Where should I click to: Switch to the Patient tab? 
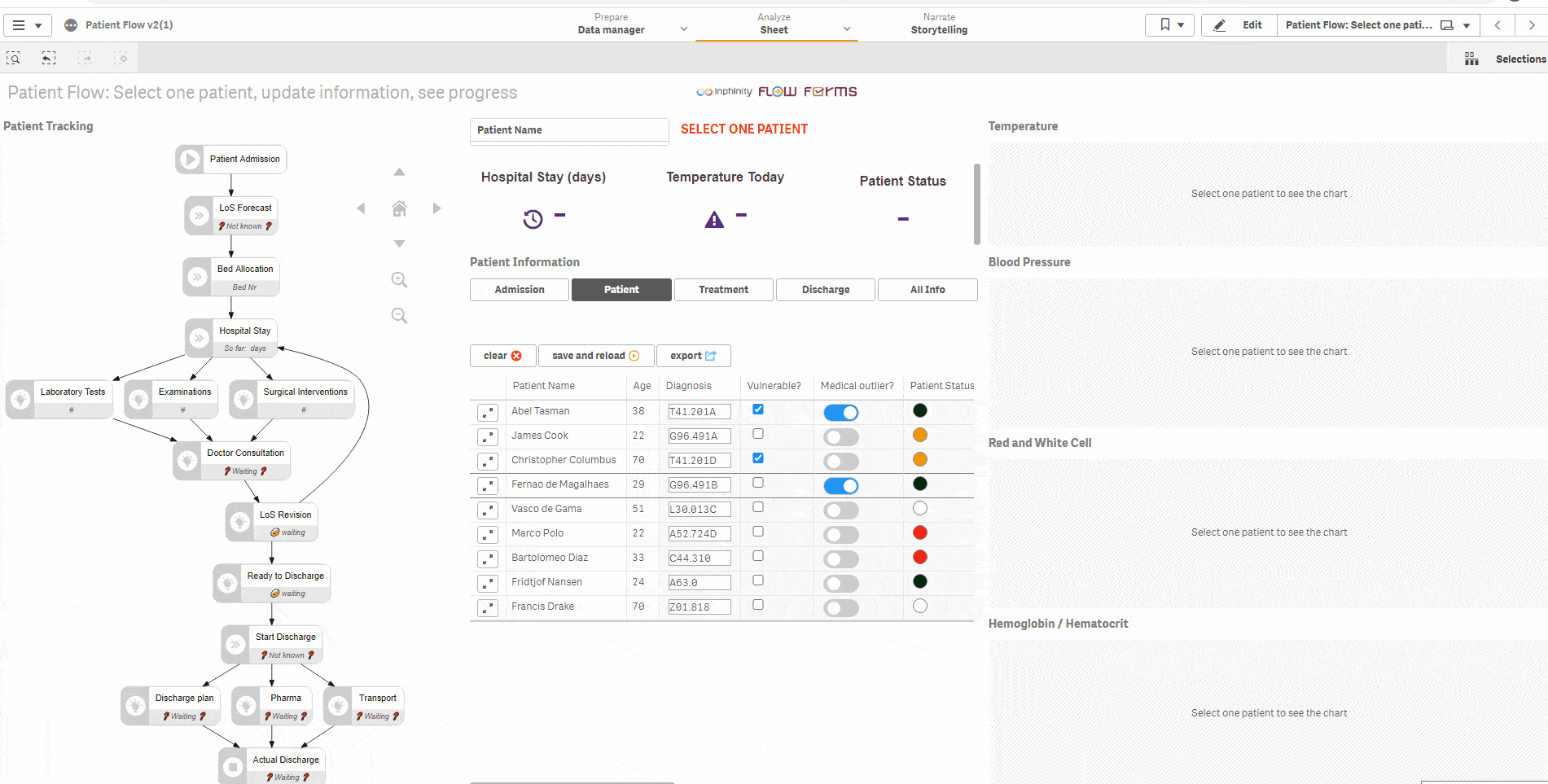coord(621,290)
